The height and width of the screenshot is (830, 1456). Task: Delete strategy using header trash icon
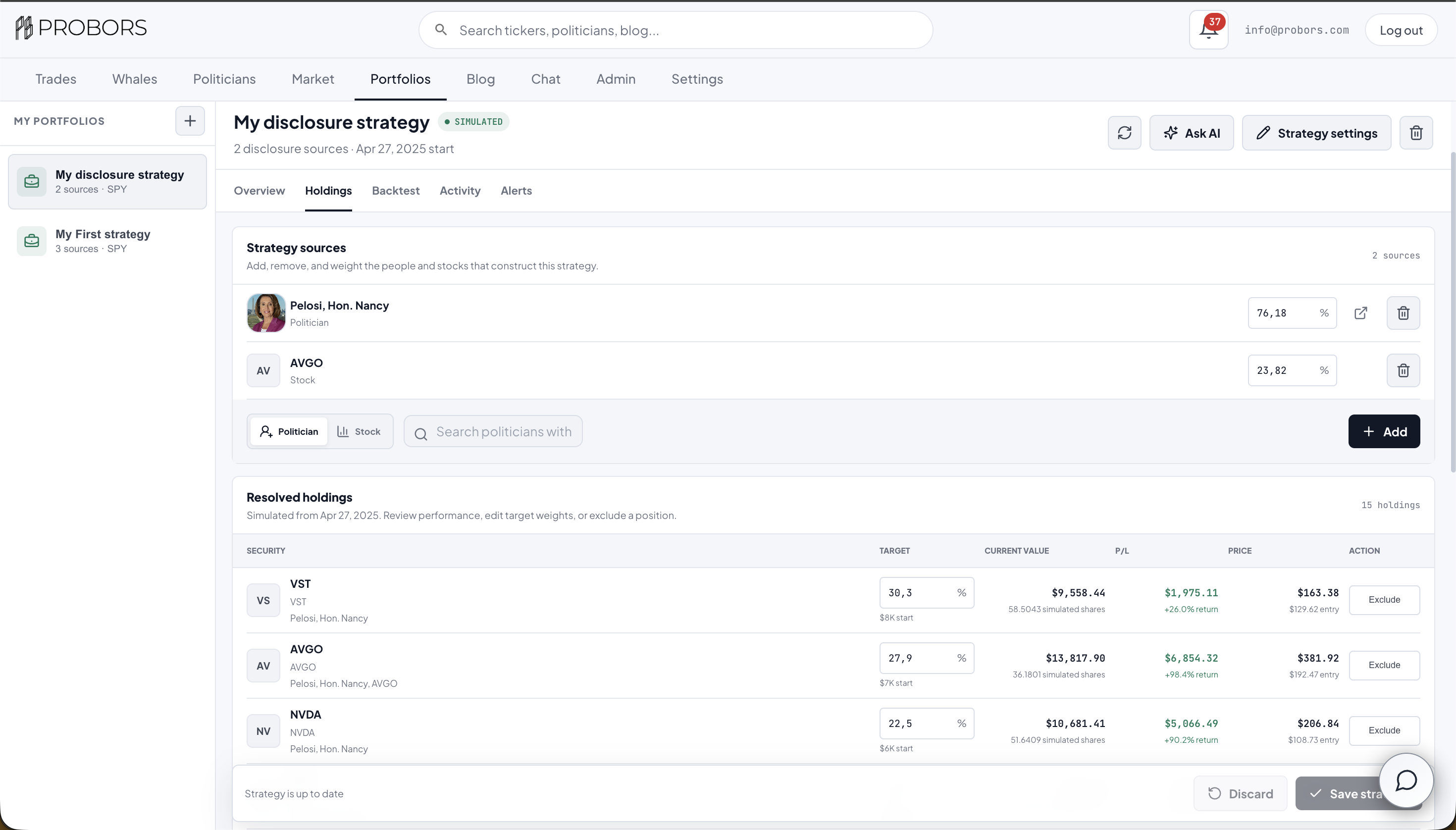coord(1416,133)
